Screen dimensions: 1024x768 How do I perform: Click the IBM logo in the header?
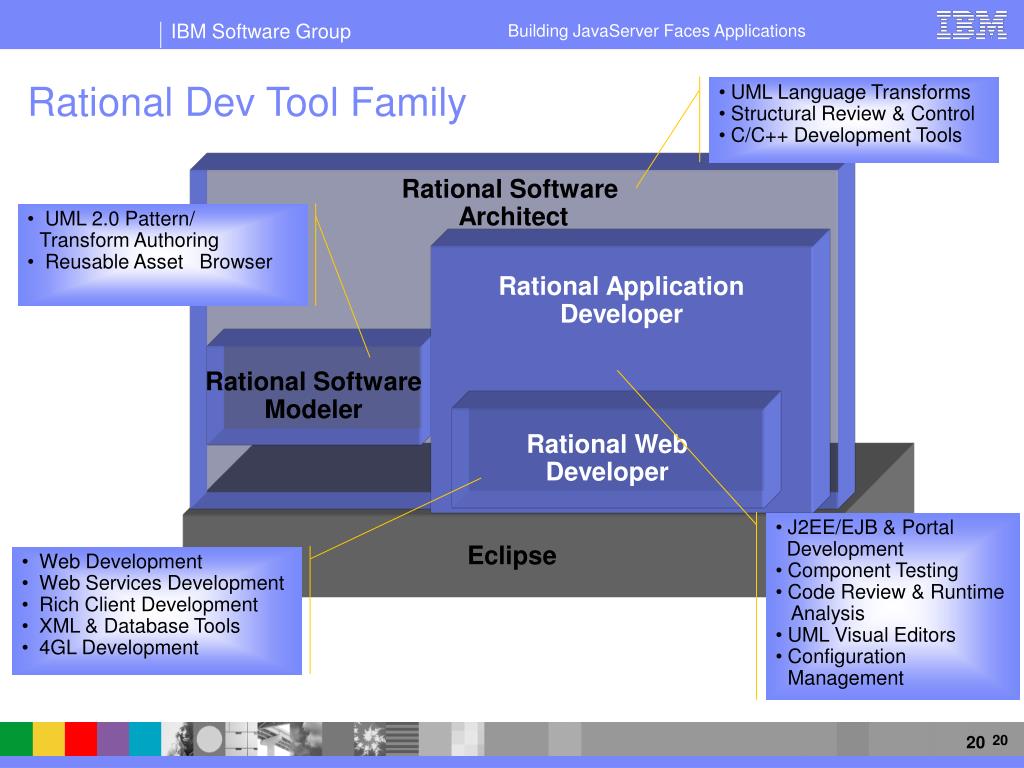(971, 25)
